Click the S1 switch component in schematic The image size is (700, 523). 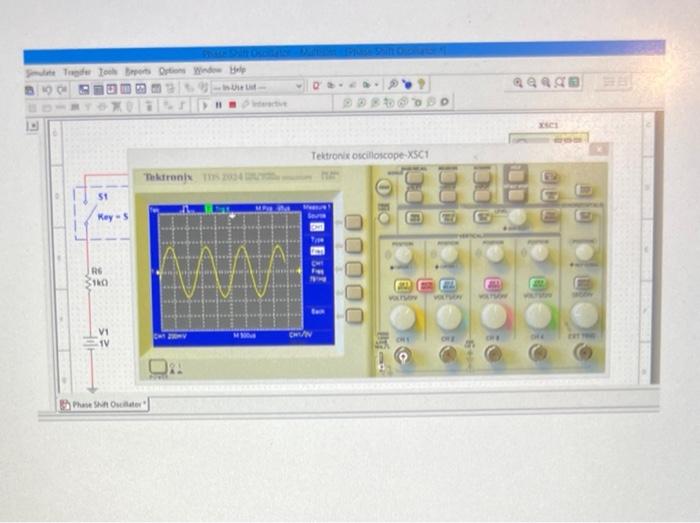click(92, 214)
